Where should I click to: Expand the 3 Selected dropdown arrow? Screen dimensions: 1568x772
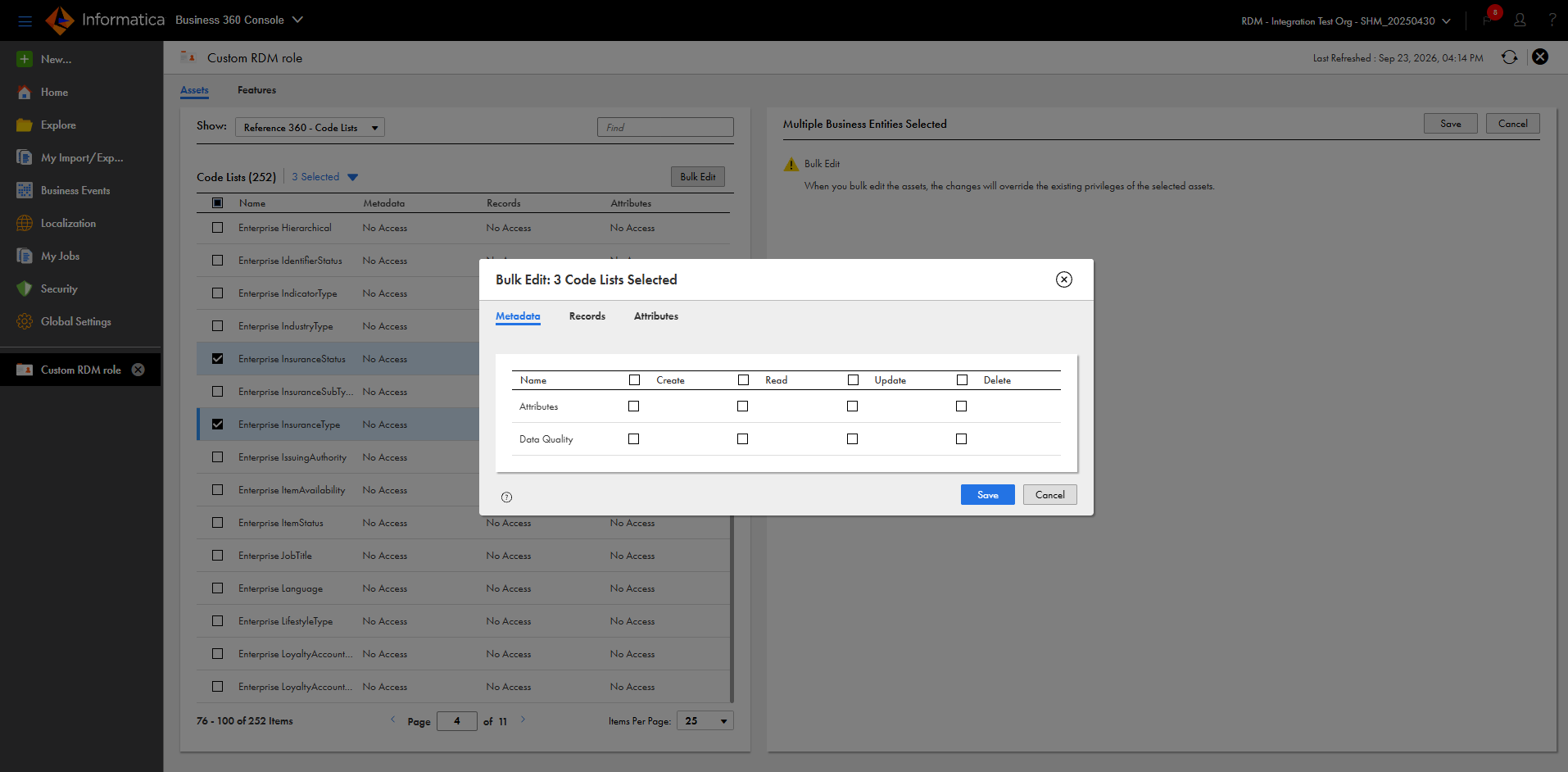point(352,177)
